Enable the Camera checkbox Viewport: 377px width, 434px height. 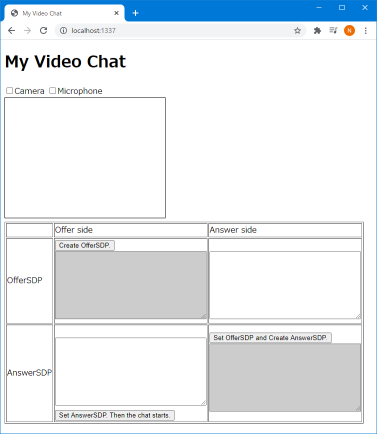click(x=10, y=91)
